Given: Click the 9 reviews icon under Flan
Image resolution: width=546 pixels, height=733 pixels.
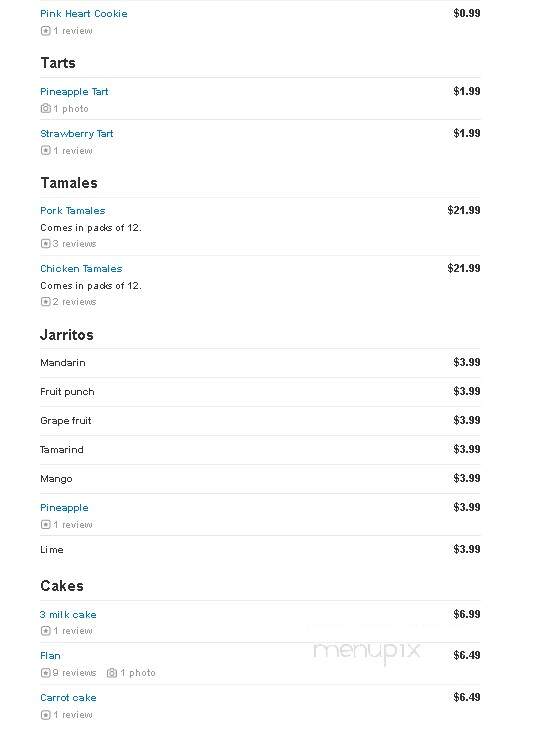Looking at the screenshot, I should [x=45, y=673].
